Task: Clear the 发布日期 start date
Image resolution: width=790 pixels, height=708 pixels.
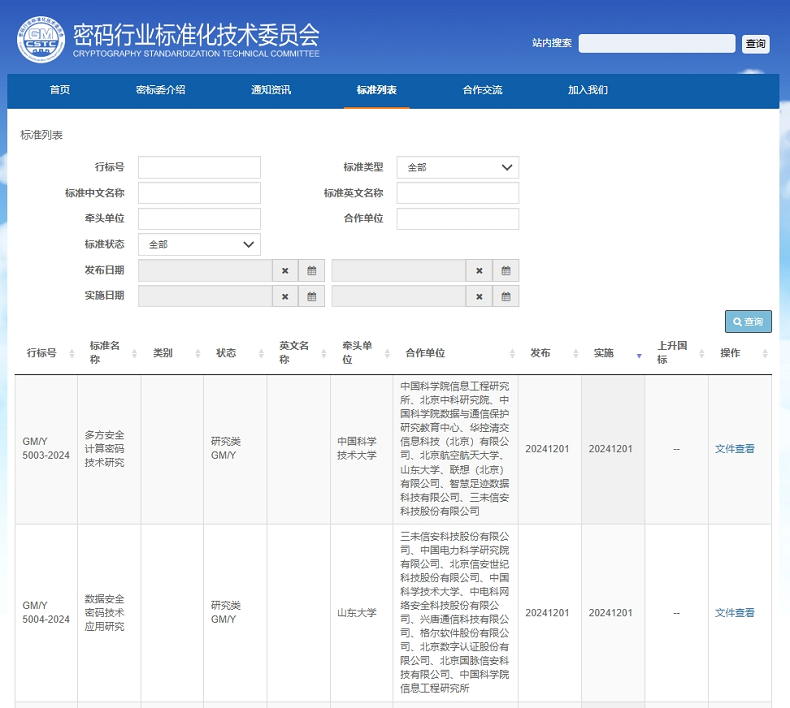Action: click(x=285, y=271)
